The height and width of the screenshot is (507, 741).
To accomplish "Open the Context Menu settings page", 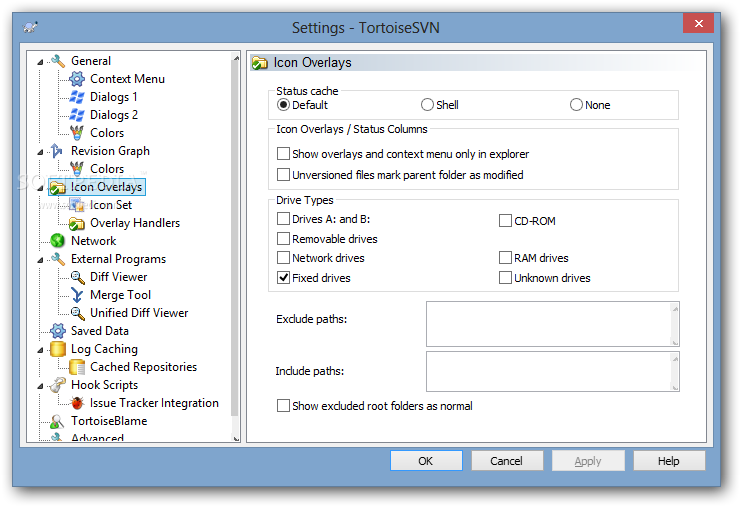I will (128, 79).
